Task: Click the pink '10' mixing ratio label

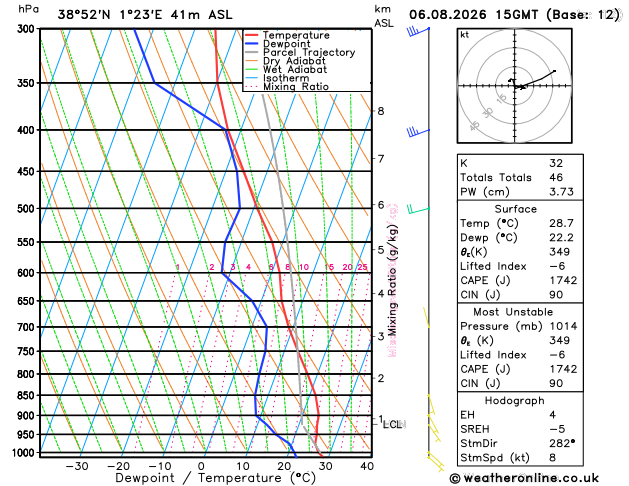Action: [x=304, y=267]
